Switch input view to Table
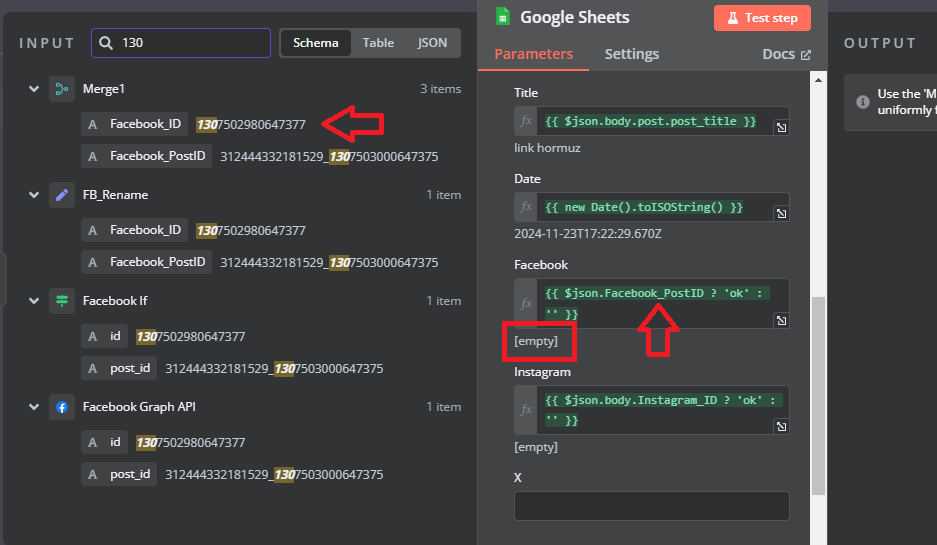937x545 pixels. click(x=378, y=43)
